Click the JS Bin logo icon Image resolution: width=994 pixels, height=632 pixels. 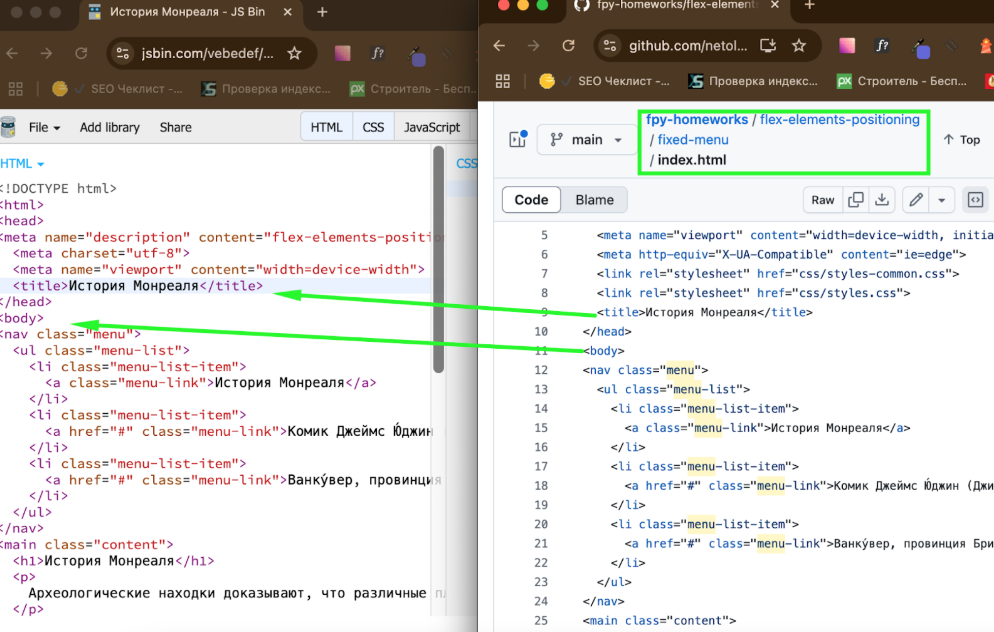click(8, 127)
